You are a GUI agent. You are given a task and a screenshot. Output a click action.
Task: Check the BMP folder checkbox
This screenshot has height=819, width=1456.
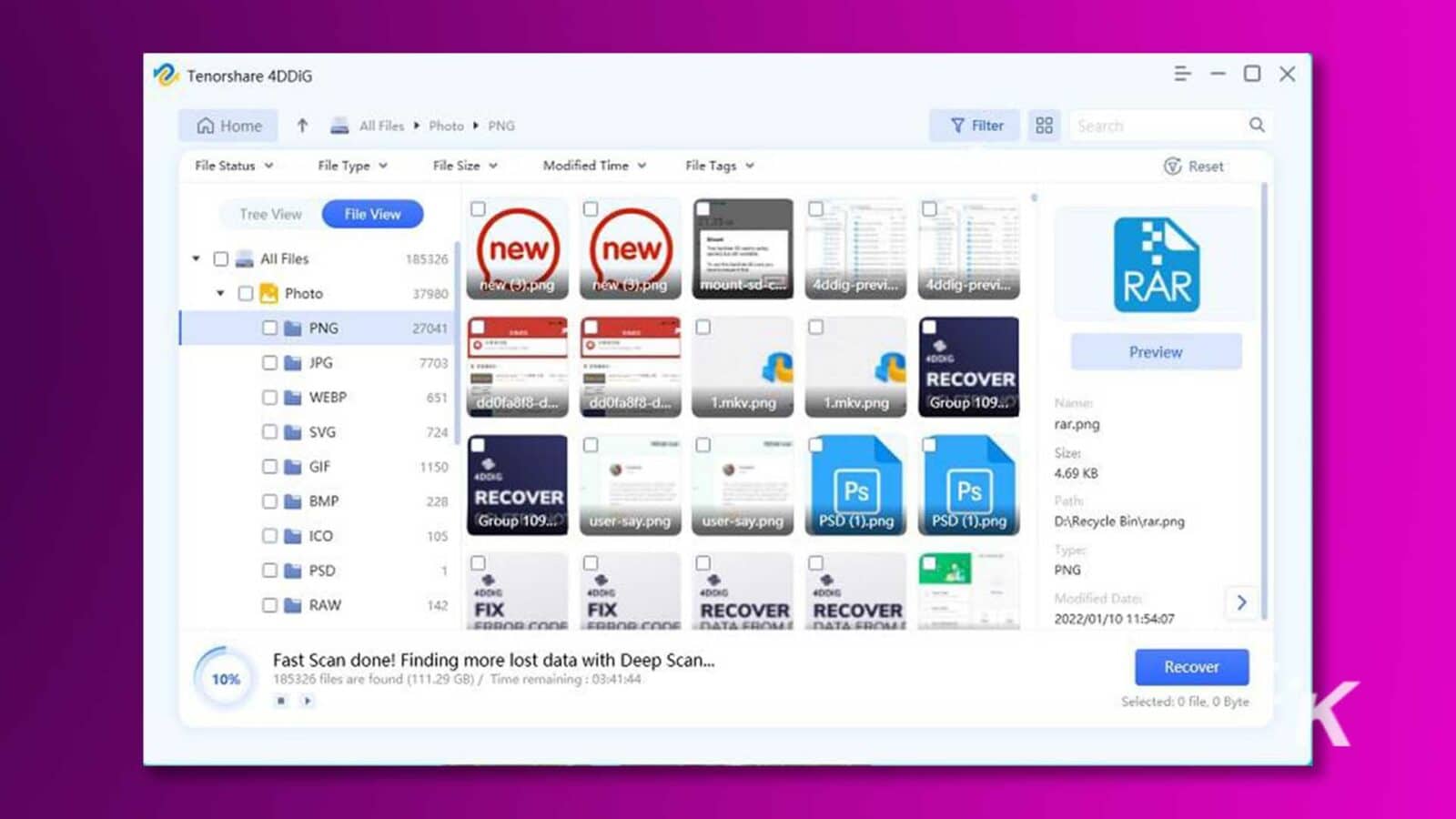[x=269, y=501]
